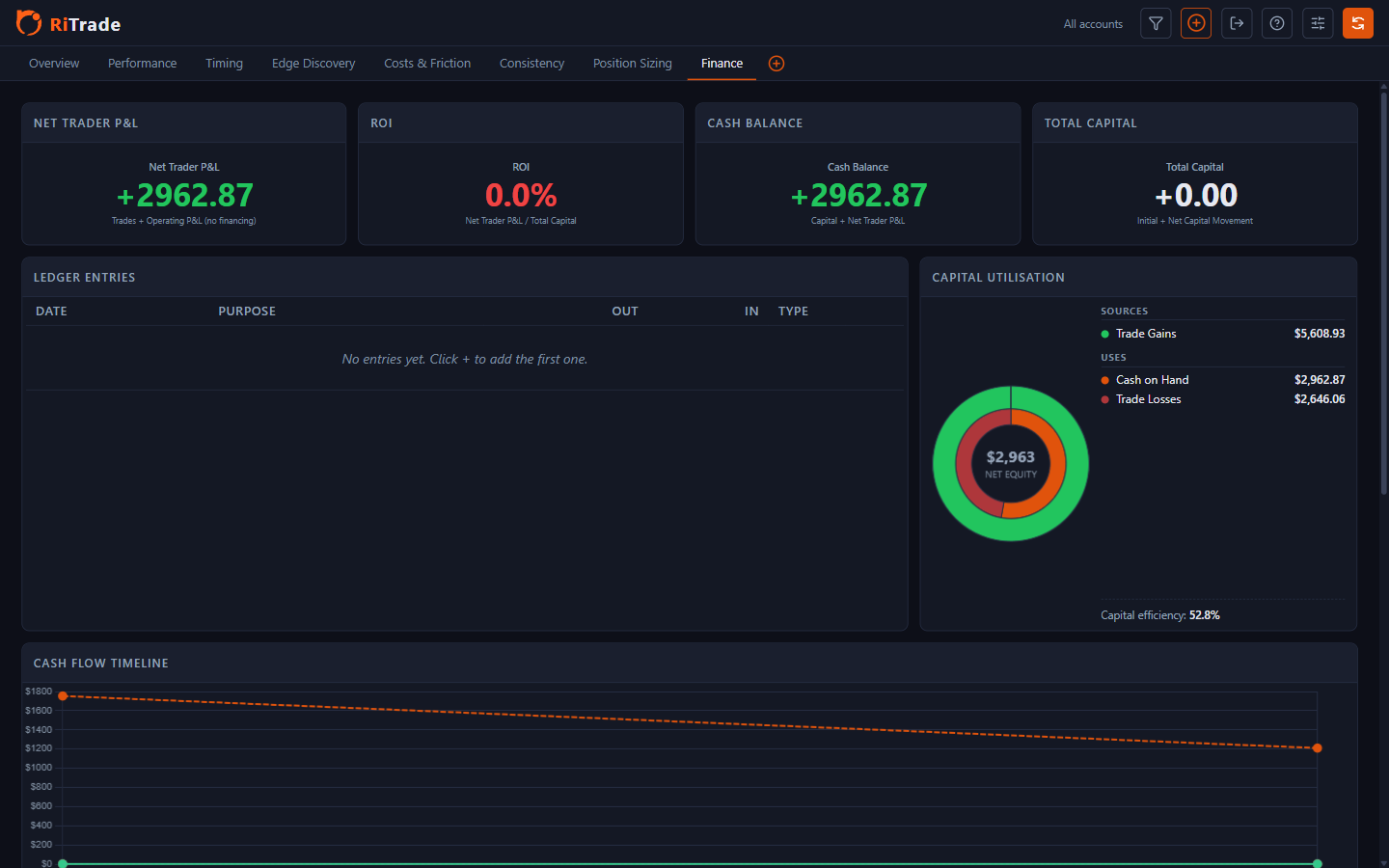Click the $5,608.93 Trade Gains amount

pyautogui.click(x=1320, y=334)
